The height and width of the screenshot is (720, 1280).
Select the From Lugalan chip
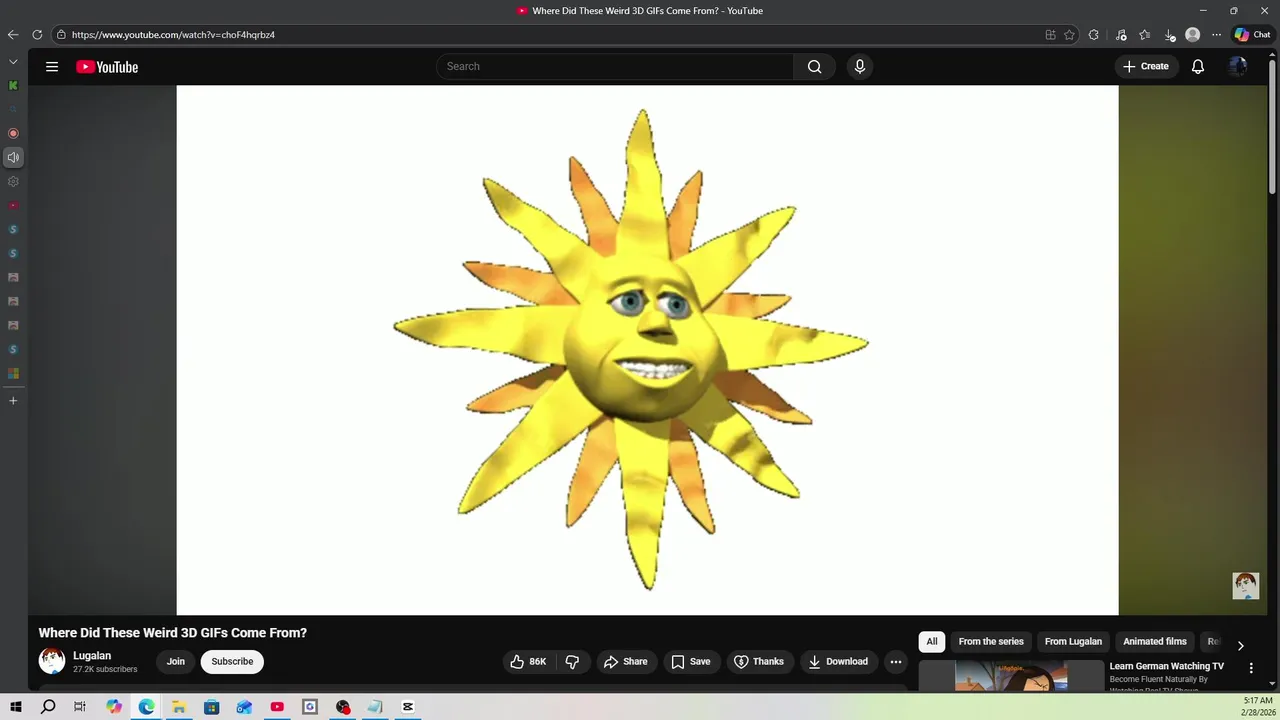1073,642
